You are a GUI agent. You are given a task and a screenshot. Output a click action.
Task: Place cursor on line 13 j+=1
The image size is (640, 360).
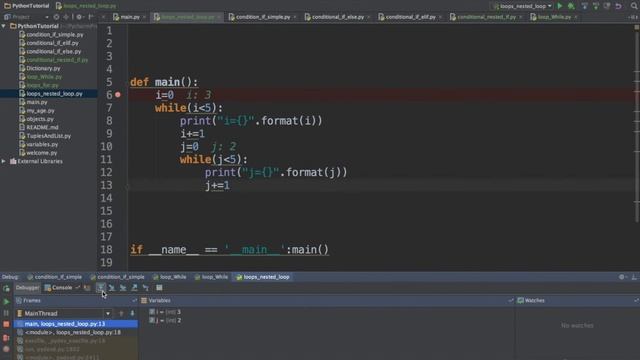(x=218, y=185)
